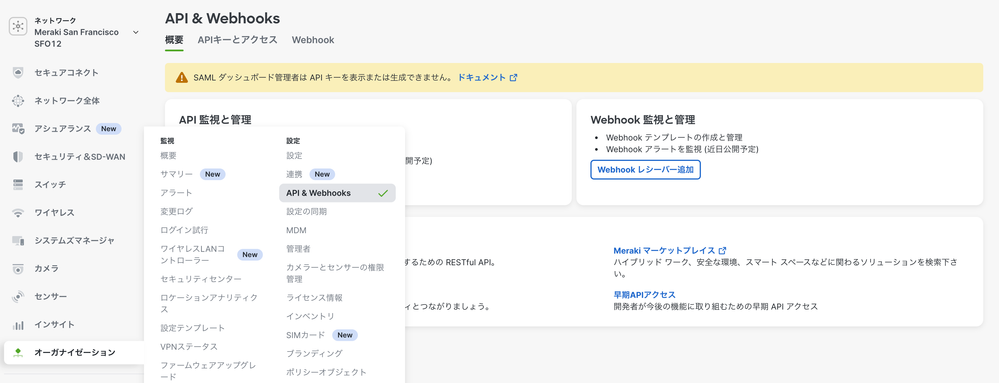The image size is (999, 383).
Task: Select SIMカード in the flyout menu
Action: coord(306,335)
